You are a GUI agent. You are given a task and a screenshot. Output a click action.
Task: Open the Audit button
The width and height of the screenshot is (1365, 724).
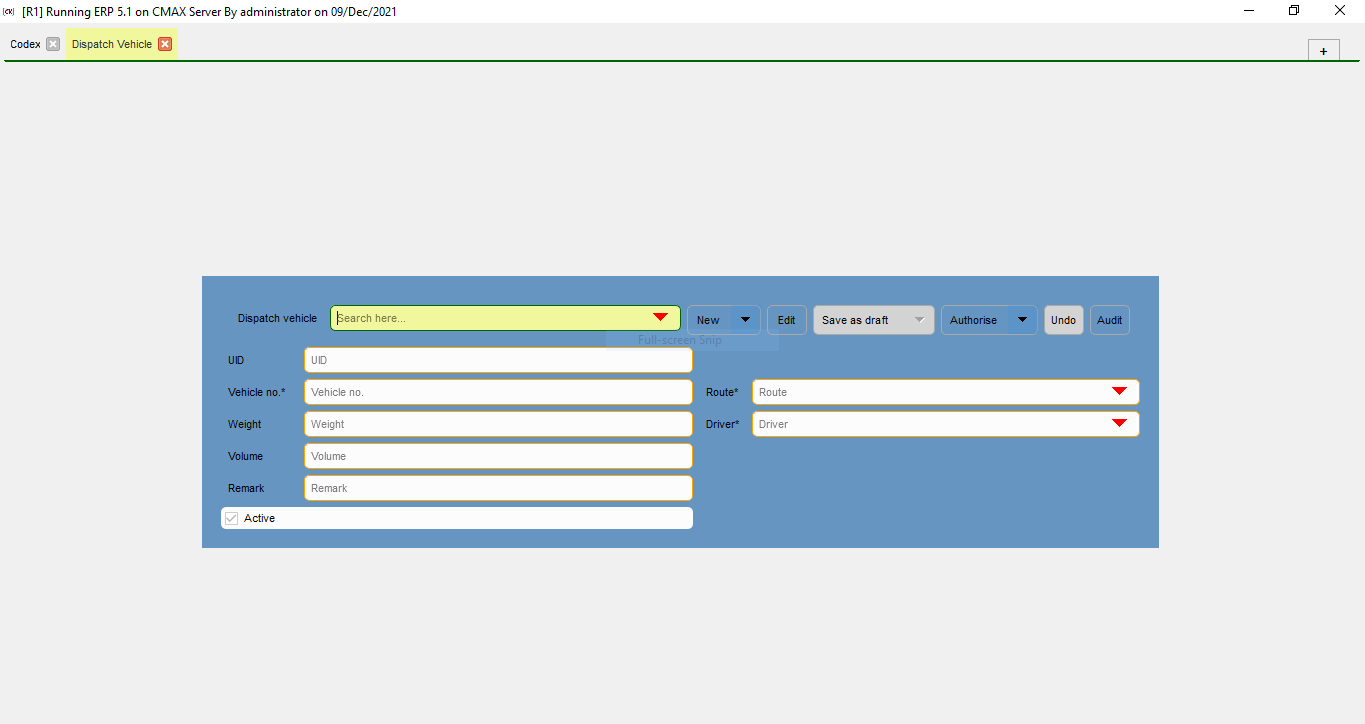(1109, 320)
